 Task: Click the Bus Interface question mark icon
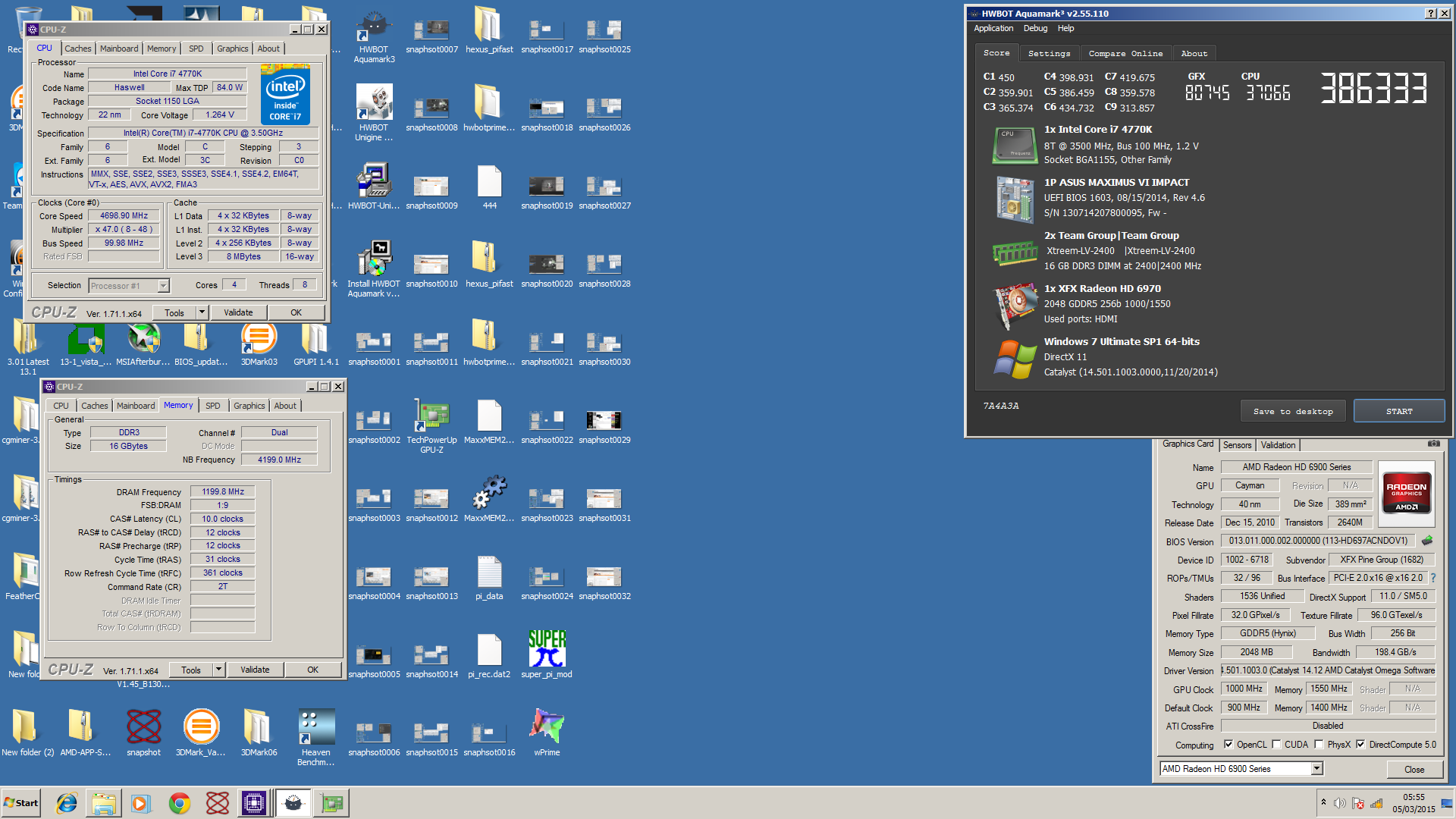click(1433, 578)
